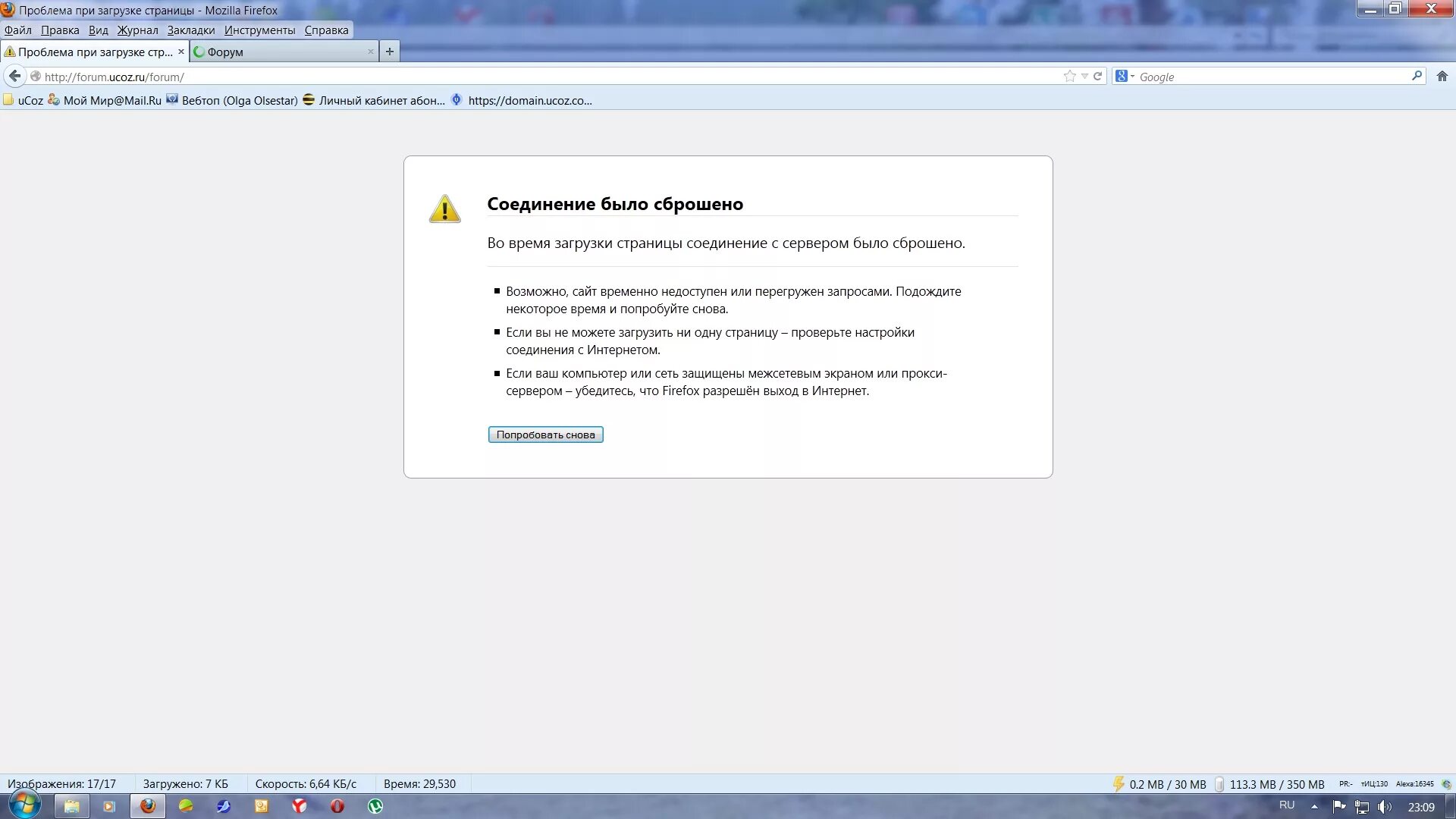Open the Google search engine selector

(1125, 76)
